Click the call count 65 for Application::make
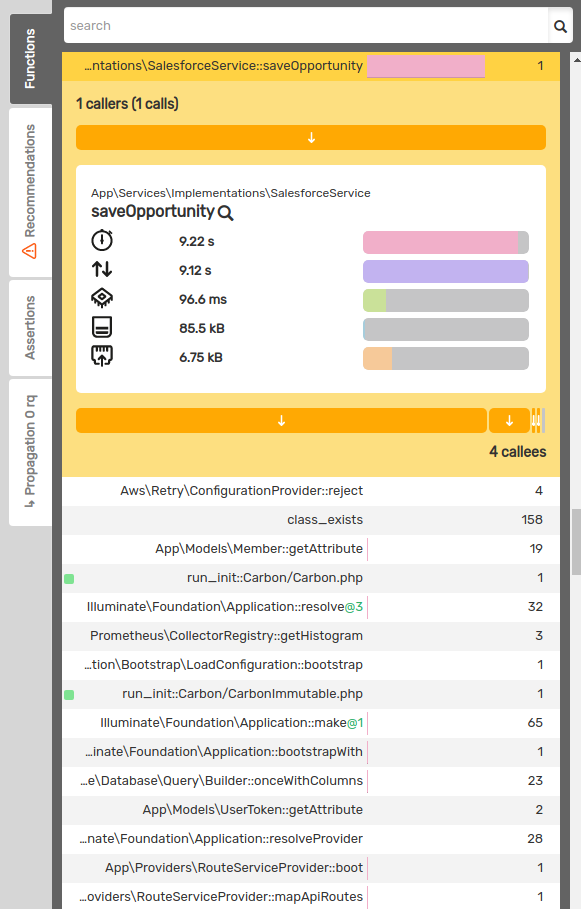 pyautogui.click(x=535, y=723)
